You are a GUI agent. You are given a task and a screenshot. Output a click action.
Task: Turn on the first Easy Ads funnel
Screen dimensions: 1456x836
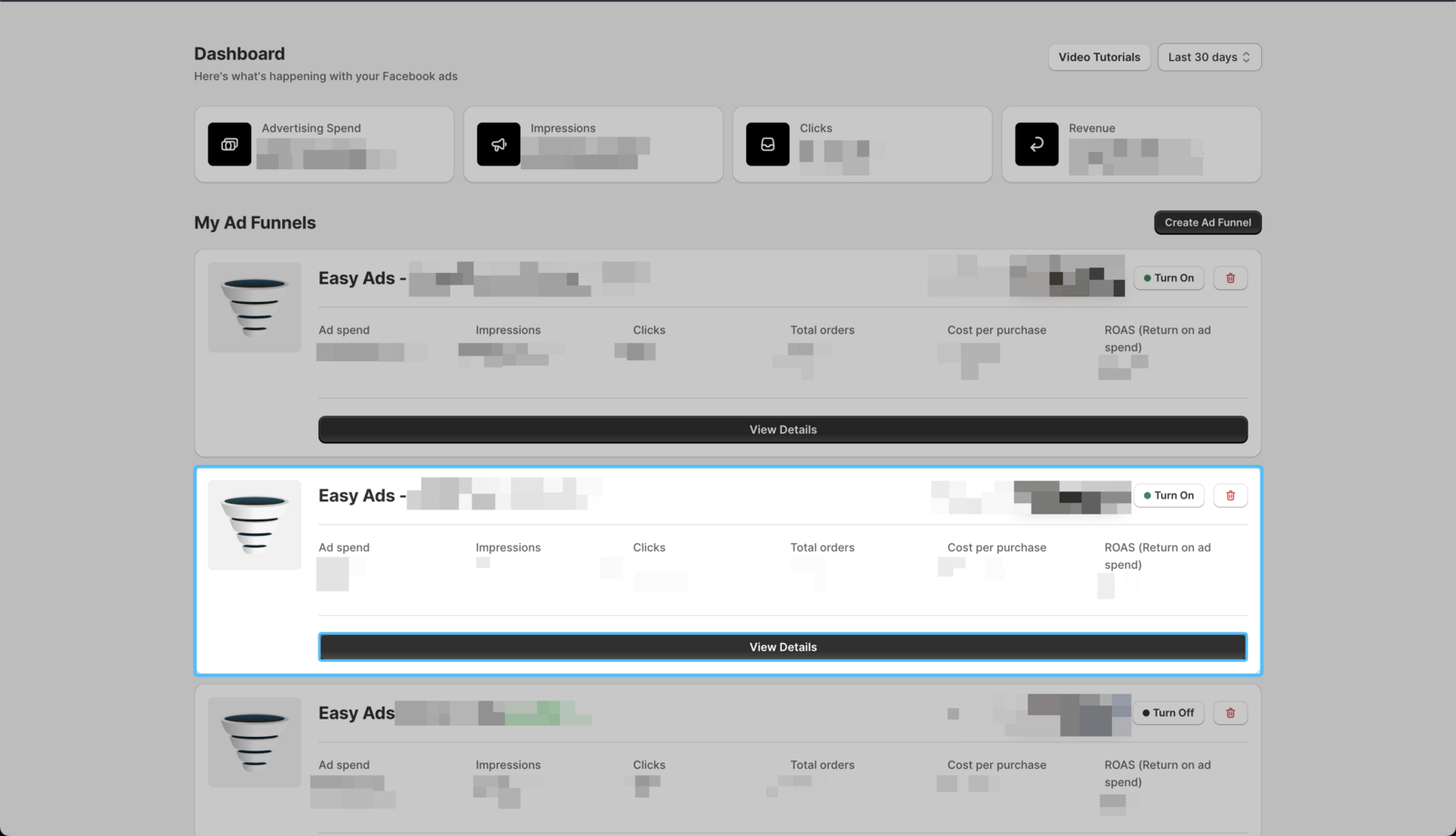pyautogui.click(x=1168, y=278)
